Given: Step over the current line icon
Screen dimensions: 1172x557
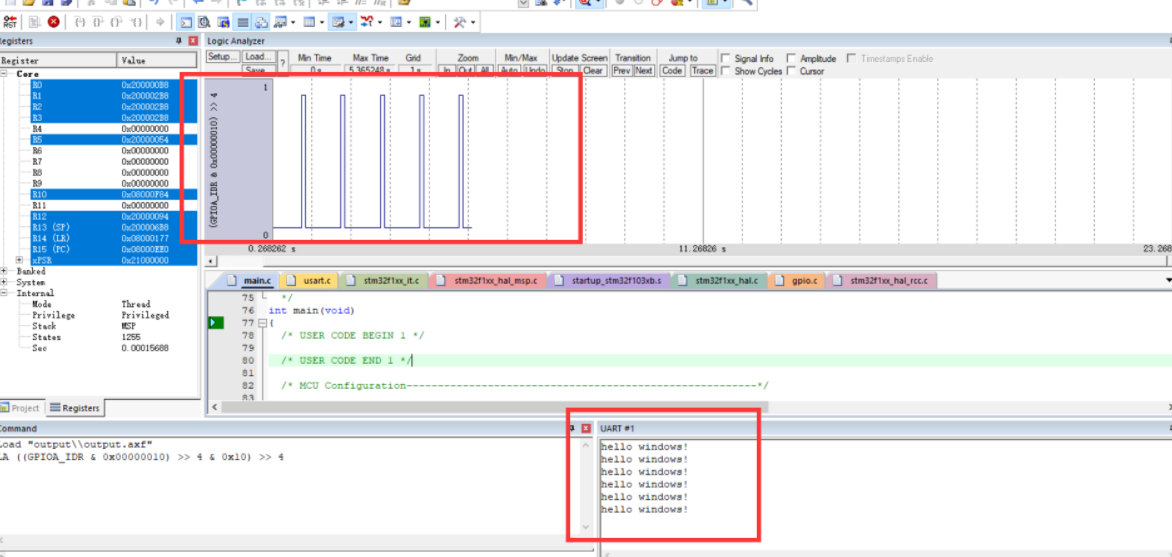Looking at the screenshot, I should (x=98, y=22).
